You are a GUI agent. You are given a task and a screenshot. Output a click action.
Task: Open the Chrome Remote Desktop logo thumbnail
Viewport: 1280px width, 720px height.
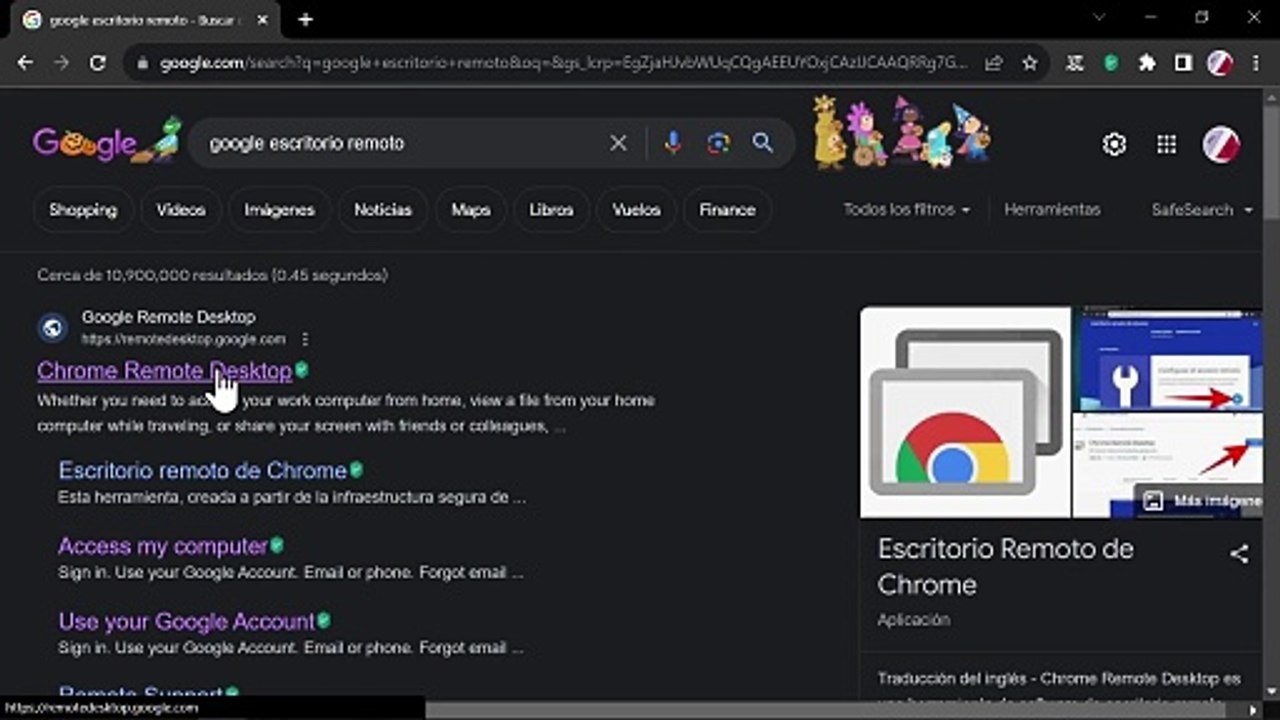click(x=965, y=412)
